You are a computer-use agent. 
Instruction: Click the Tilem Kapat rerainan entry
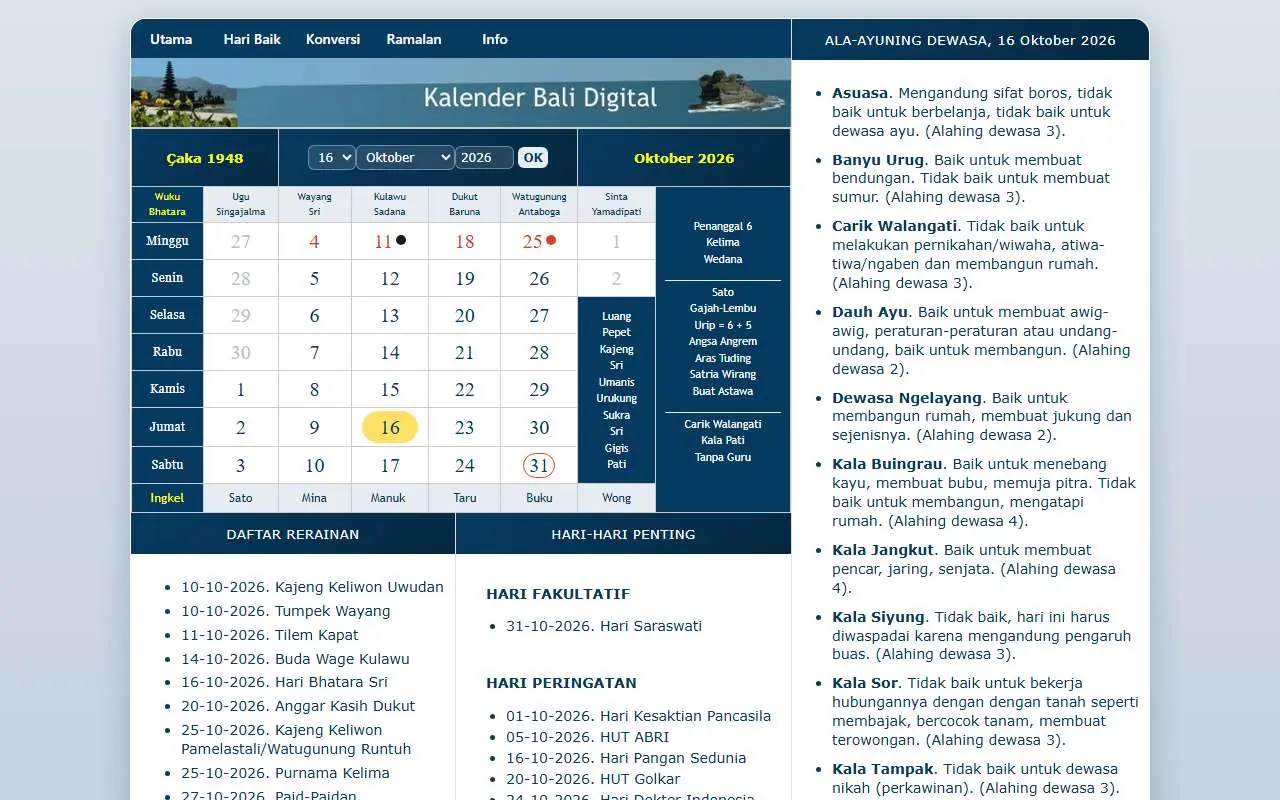(x=270, y=635)
